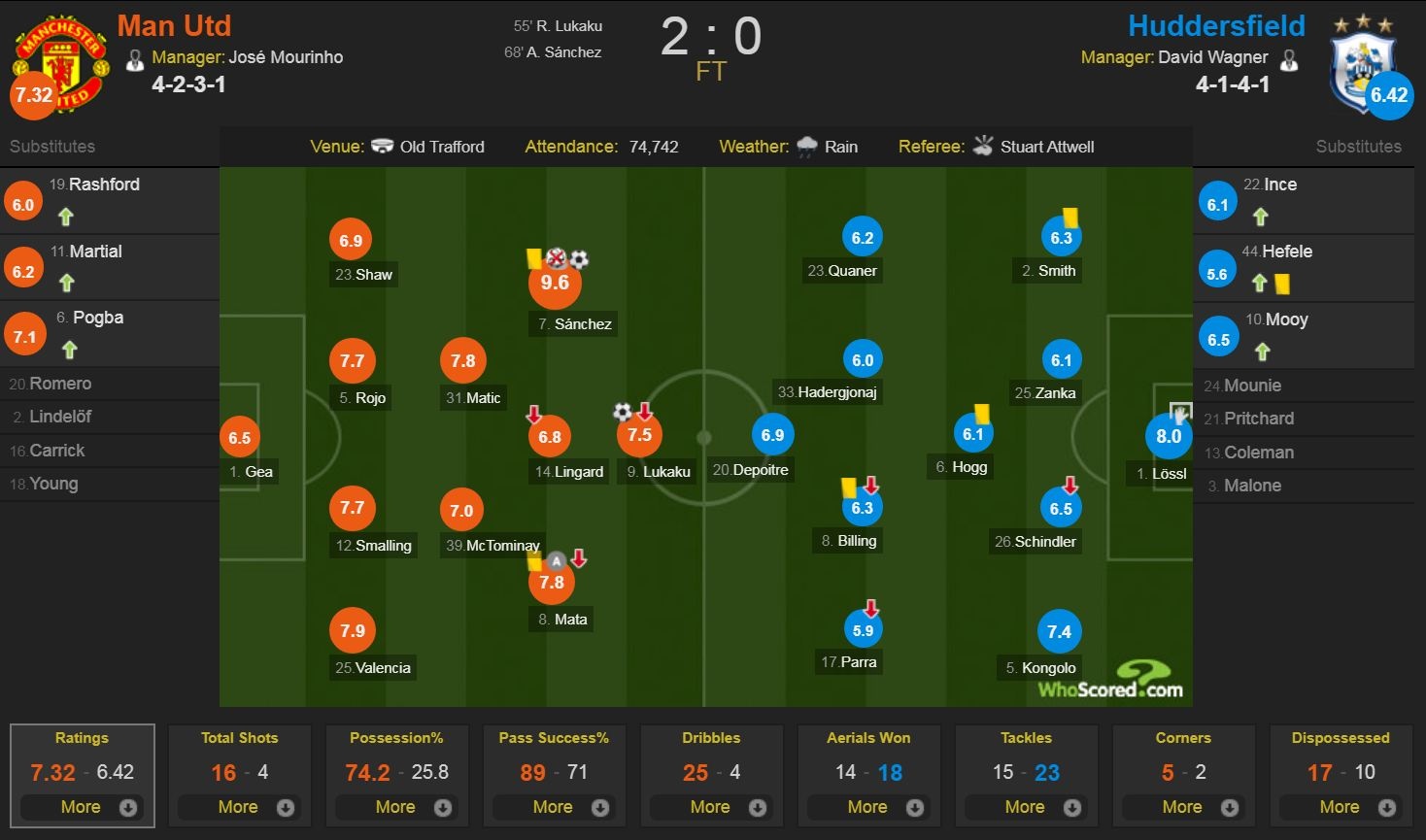The width and height of the screenshot is (1426, 840).
Task: Click Rashford's green substitution arrow icon
Action: coord(66,217)
